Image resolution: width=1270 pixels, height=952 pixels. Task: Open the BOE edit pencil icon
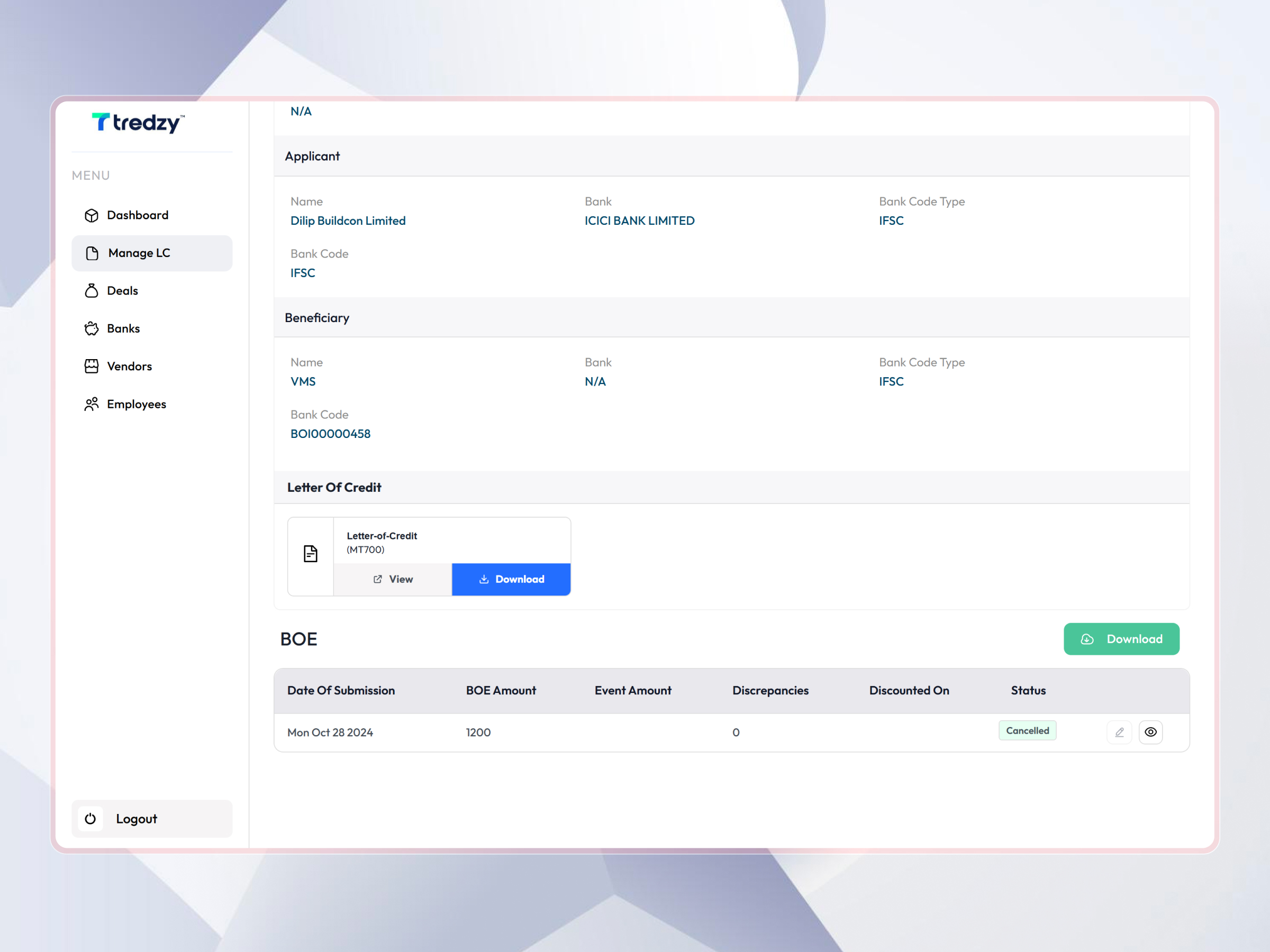(1119, 731)
